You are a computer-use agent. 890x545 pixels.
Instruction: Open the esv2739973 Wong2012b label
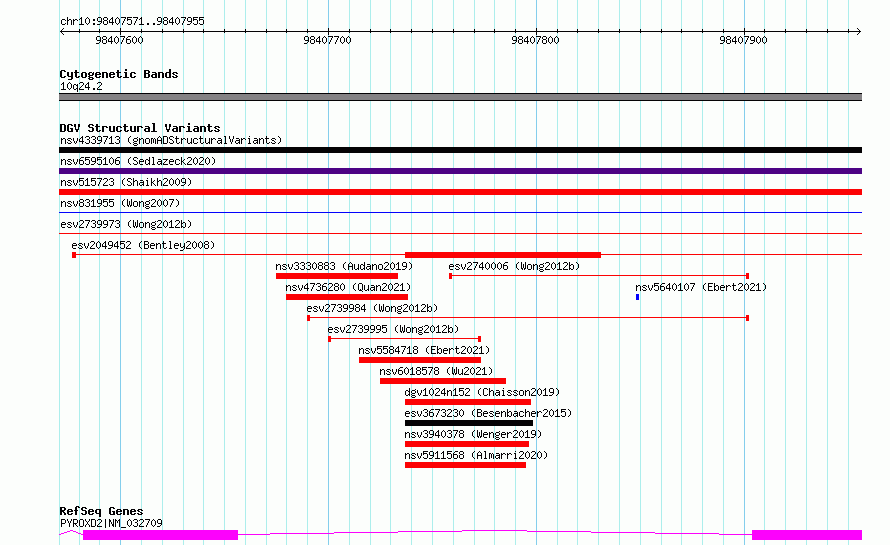click(126, 224)
